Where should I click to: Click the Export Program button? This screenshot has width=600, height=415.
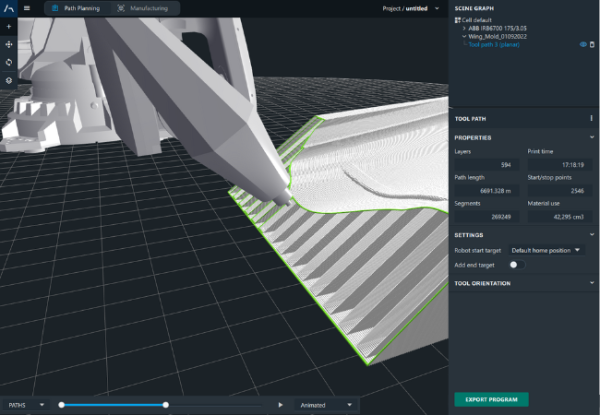tap(491, 399)
